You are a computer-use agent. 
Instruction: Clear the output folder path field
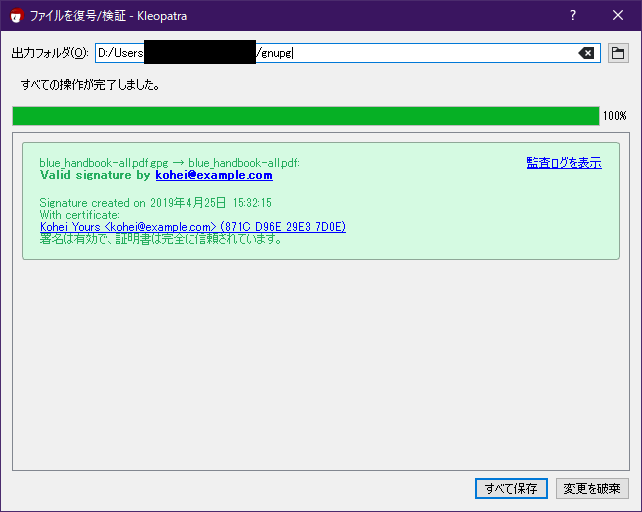(x=586, y=53)
